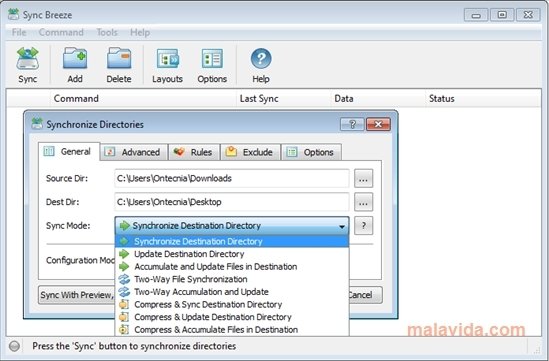Open the Command menu
Viewport: 549px width, 361px height.
coord(61,33)
